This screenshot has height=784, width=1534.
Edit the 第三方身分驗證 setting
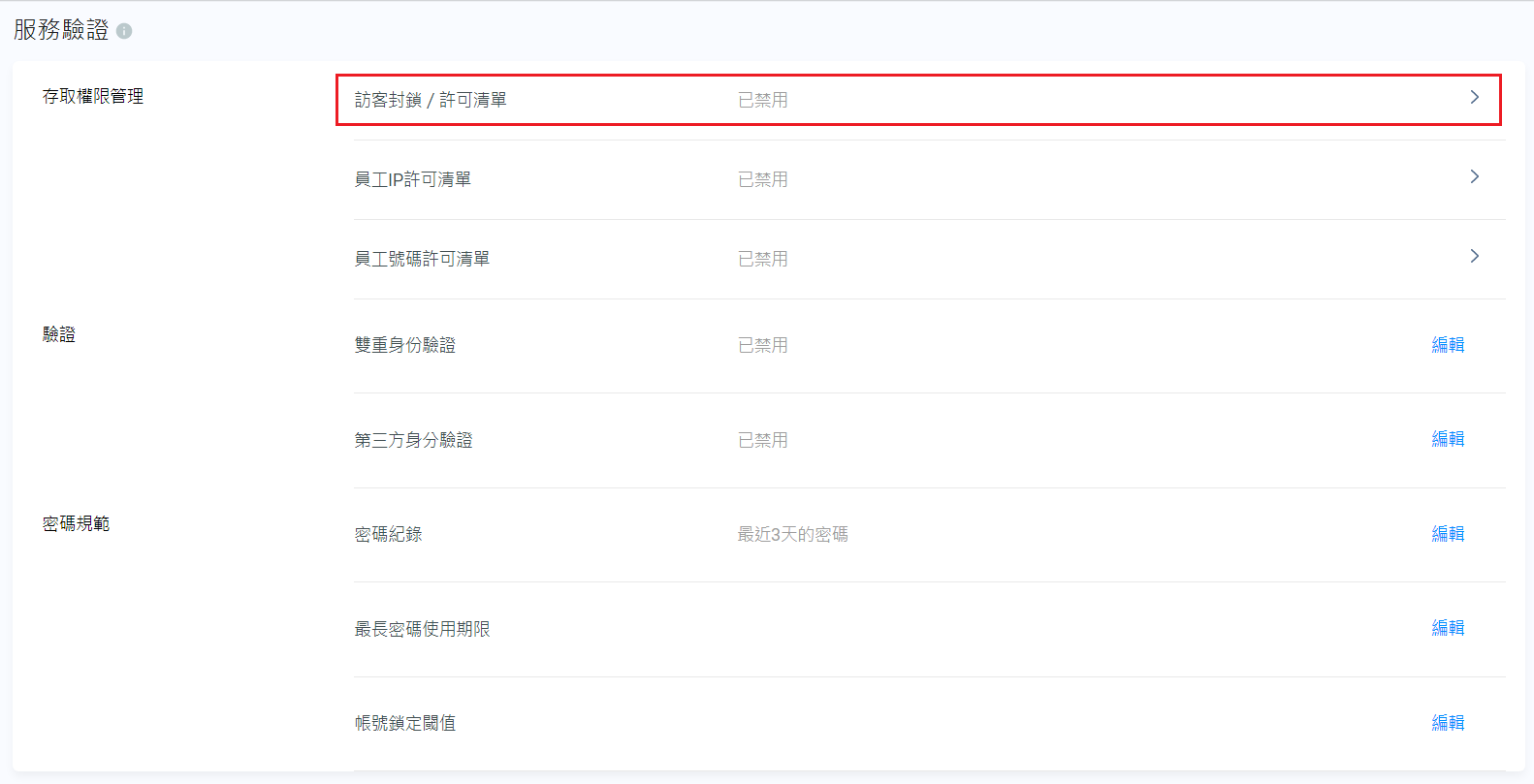coord(1448,439)
